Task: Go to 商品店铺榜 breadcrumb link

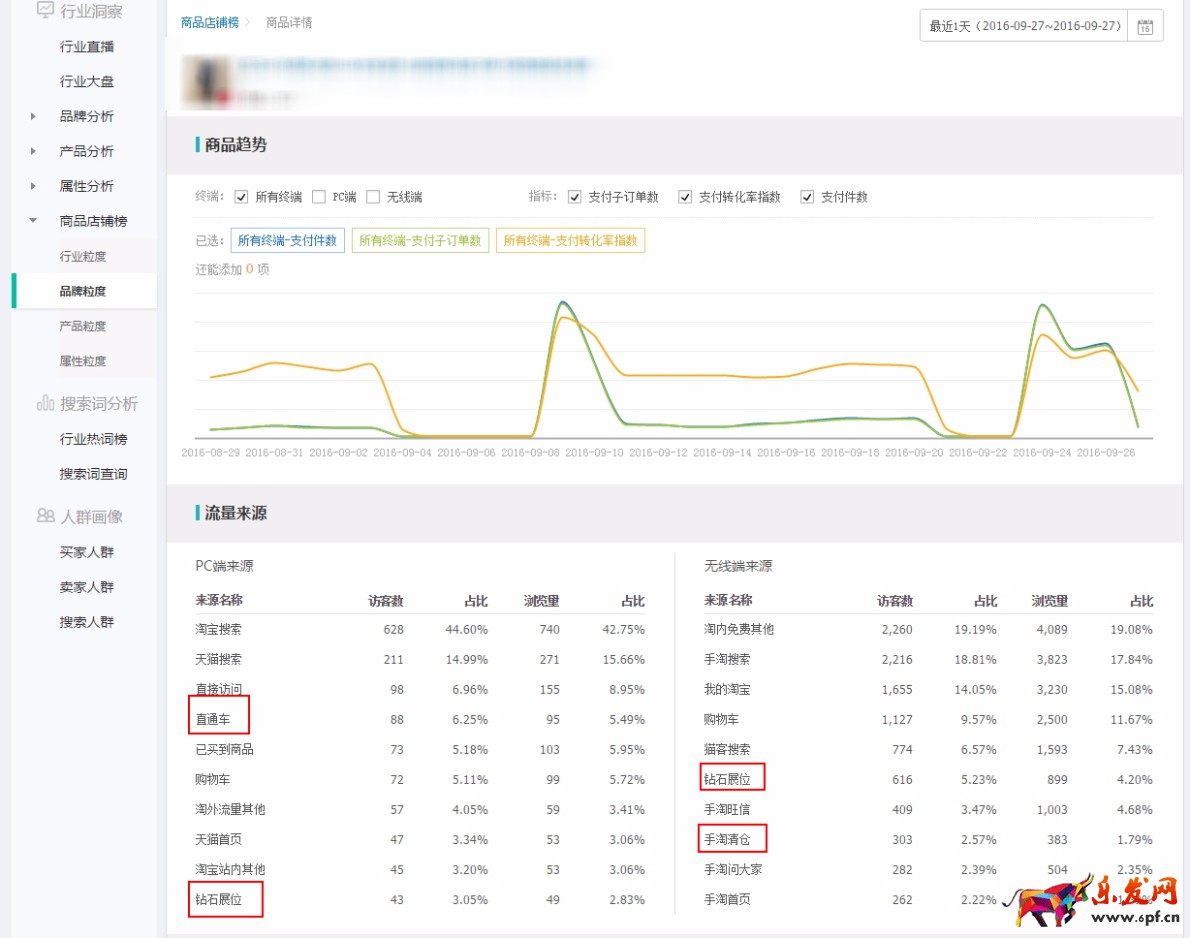Action: pyautogui.click(x=209, y=23)
